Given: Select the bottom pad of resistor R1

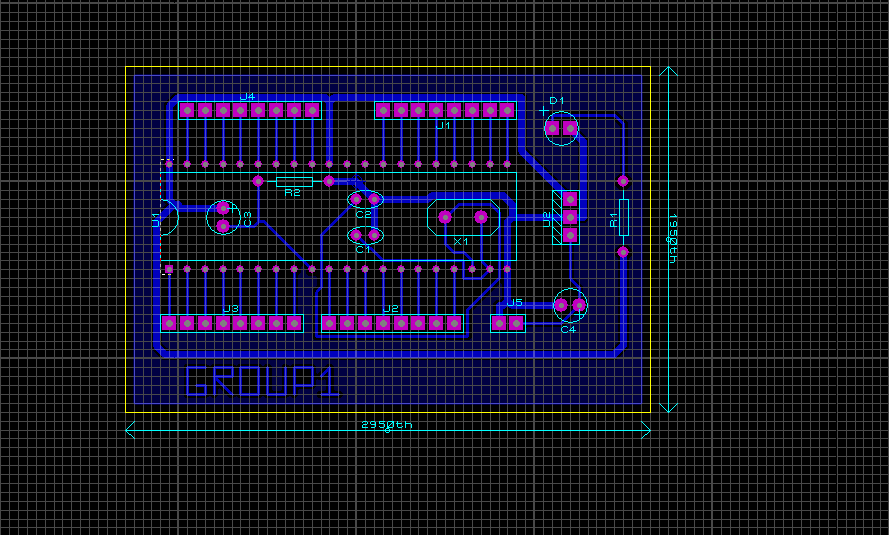Looking at the screenshot, I should (x=623, y=252).
